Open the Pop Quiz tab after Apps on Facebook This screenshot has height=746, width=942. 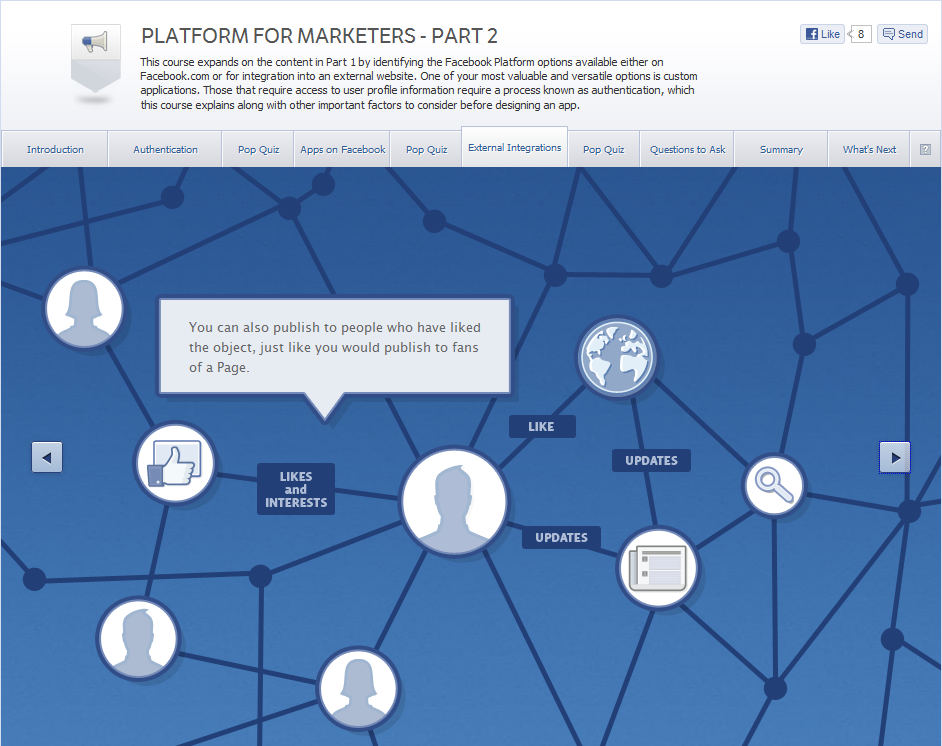tap(427, 150)
